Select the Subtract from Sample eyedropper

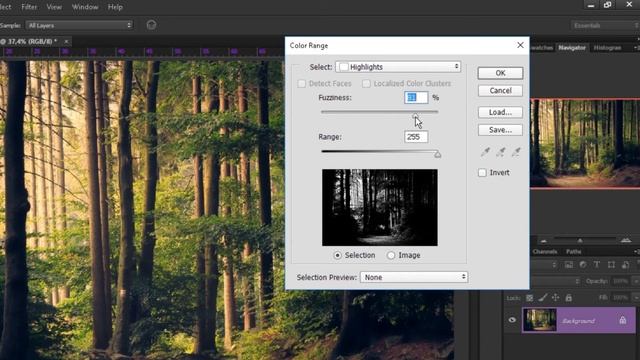coord(516,152)
